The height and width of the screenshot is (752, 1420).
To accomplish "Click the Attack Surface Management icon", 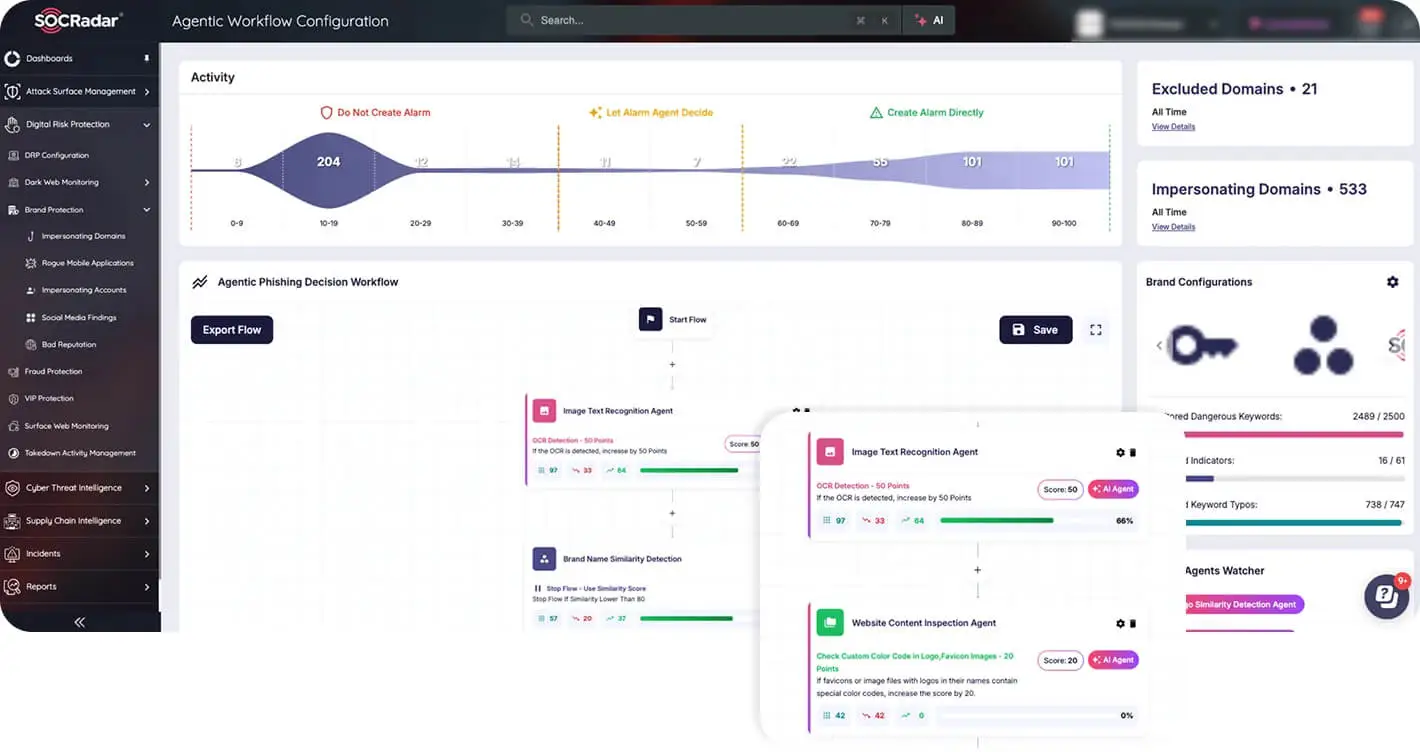I will point(12,91).
